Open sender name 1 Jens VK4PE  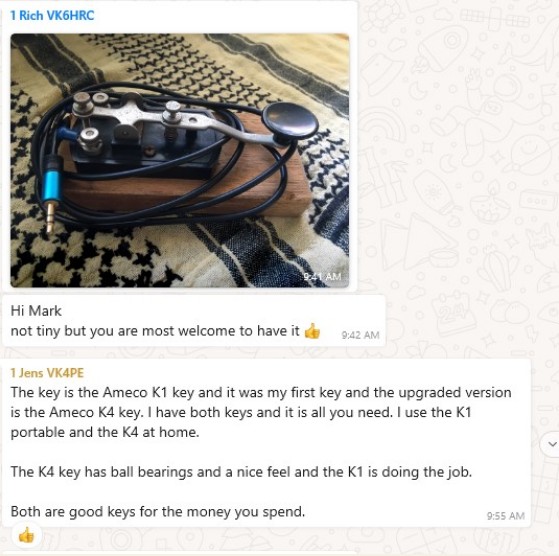pos(47,373)
